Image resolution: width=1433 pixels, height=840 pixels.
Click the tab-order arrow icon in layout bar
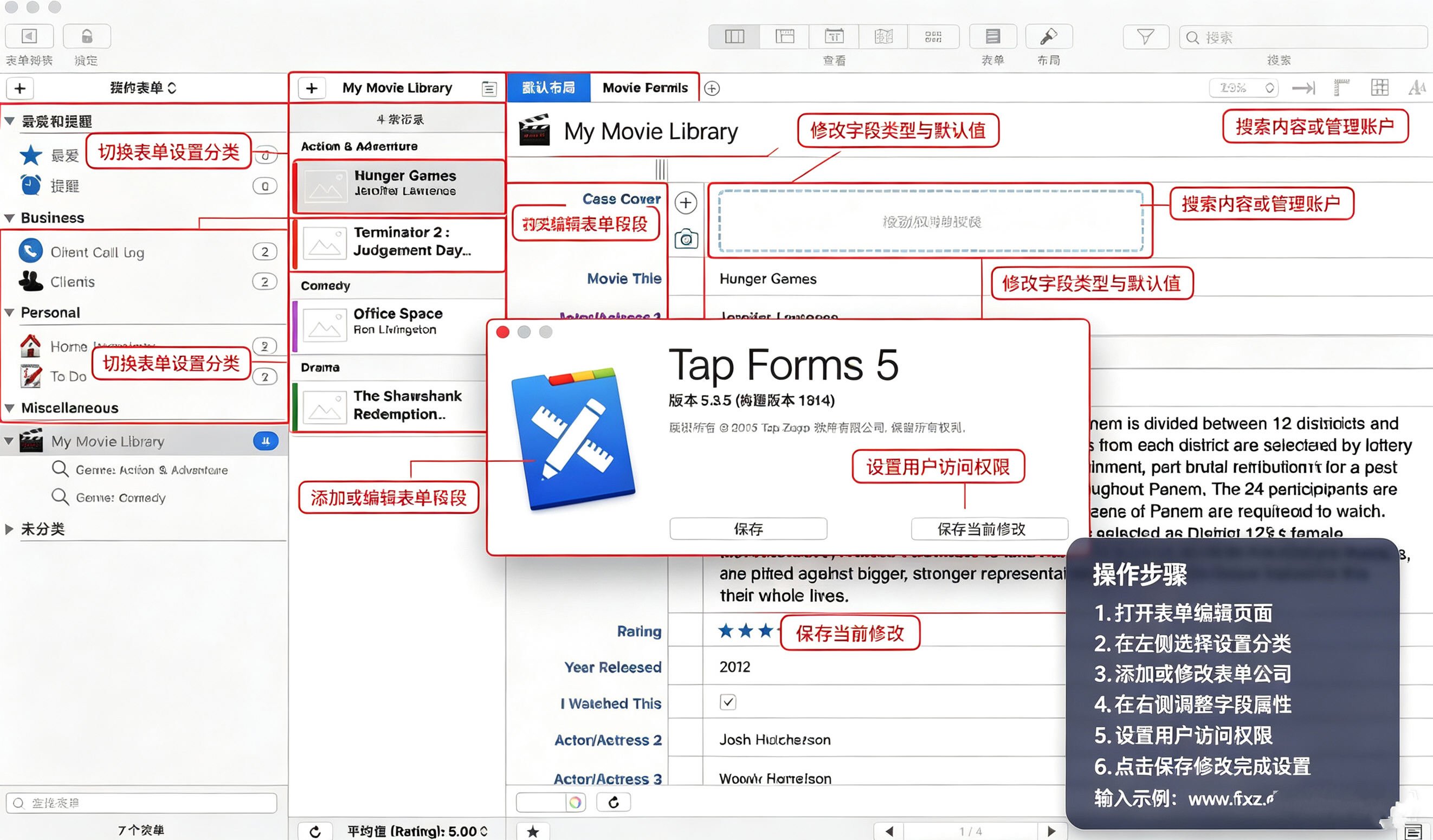pyautogui.click(x=1303, y=88)
